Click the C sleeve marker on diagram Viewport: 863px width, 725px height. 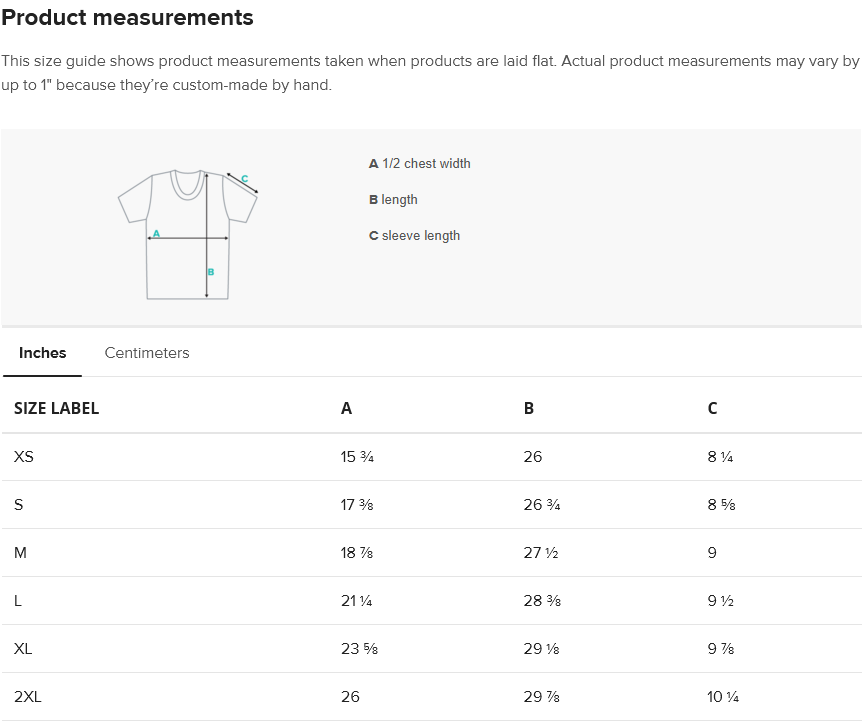point(244,179)
